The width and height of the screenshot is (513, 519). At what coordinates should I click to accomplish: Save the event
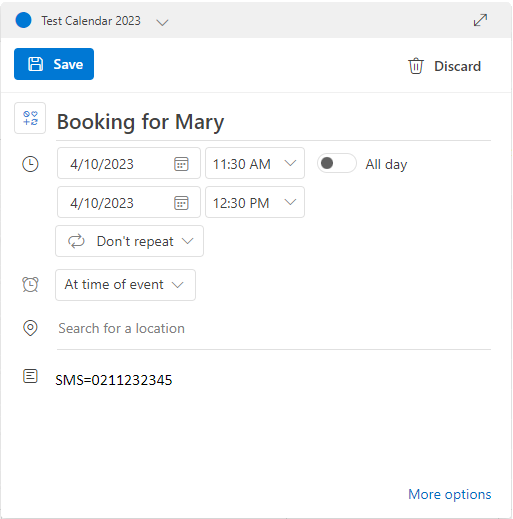[54, 64]
